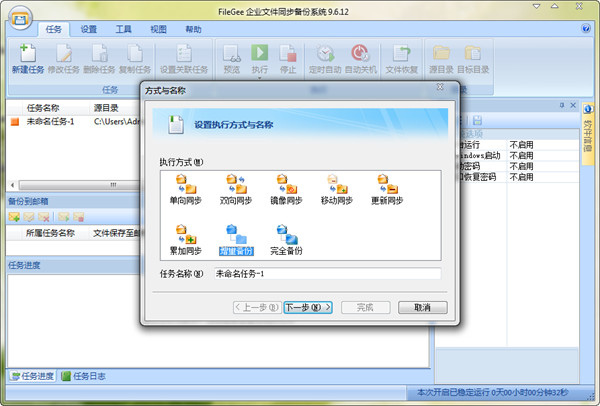The width and height of the screenshot is (600, 406).
Task: Select Two-way Sync (双向同步) mode
Action: 236,190
